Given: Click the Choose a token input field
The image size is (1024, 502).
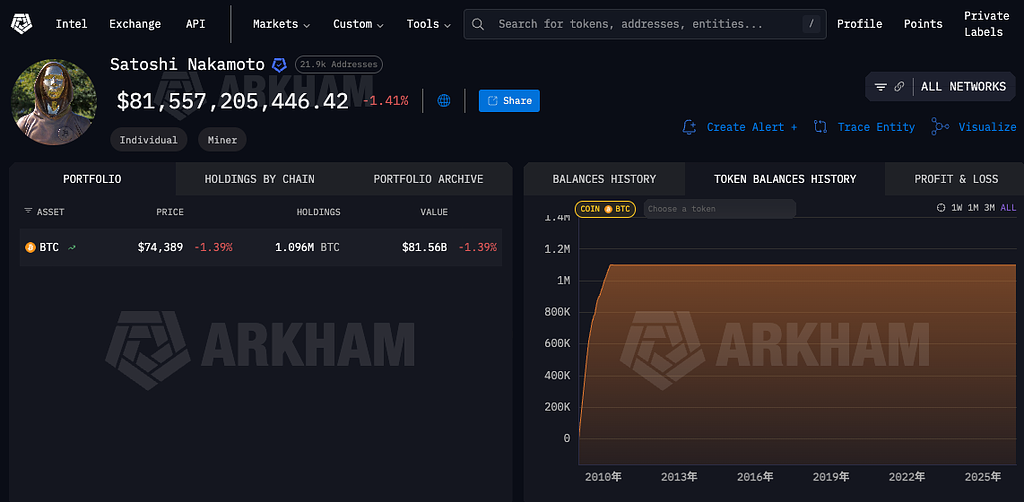Looking at the screenshot, I should (719, 209).
